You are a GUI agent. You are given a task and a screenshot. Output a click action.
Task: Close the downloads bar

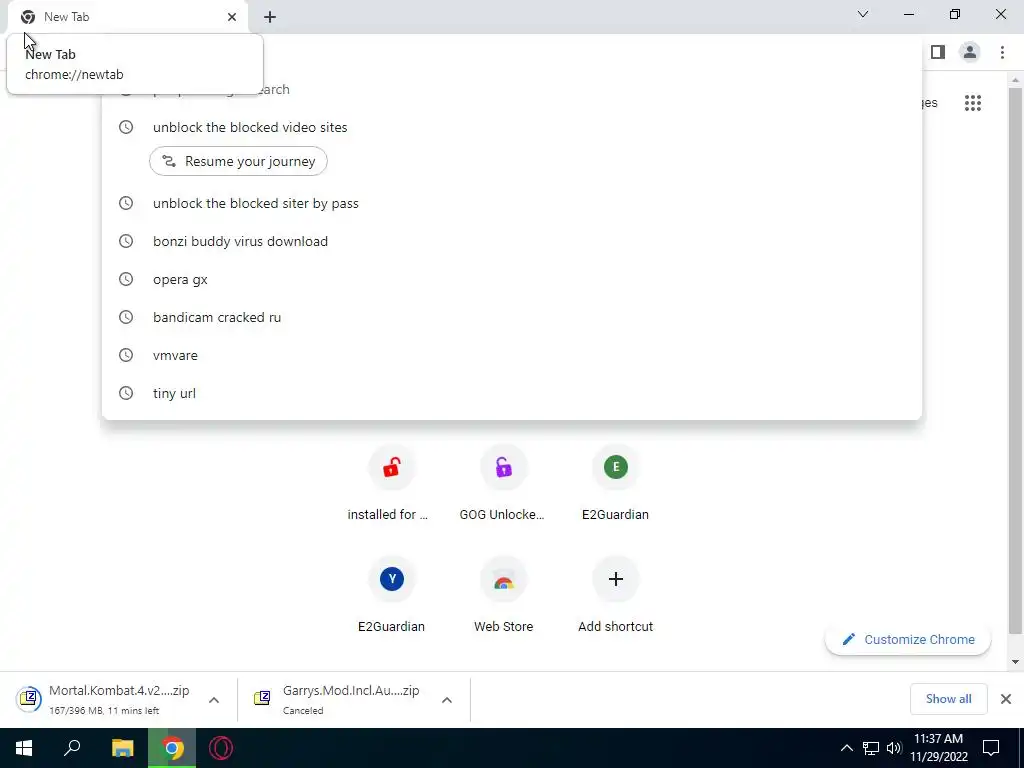[1006, 699]
